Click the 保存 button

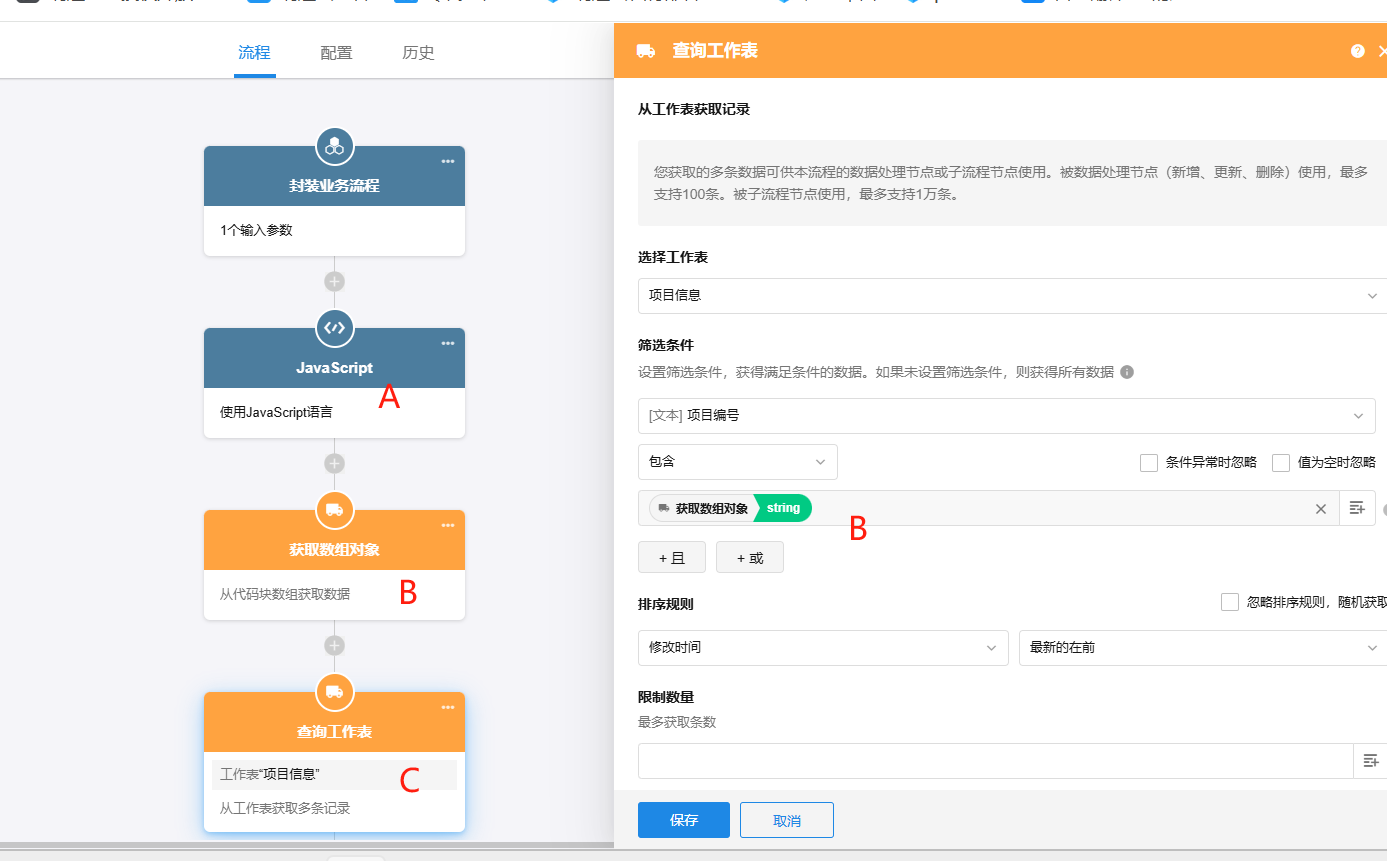(683, 820)
